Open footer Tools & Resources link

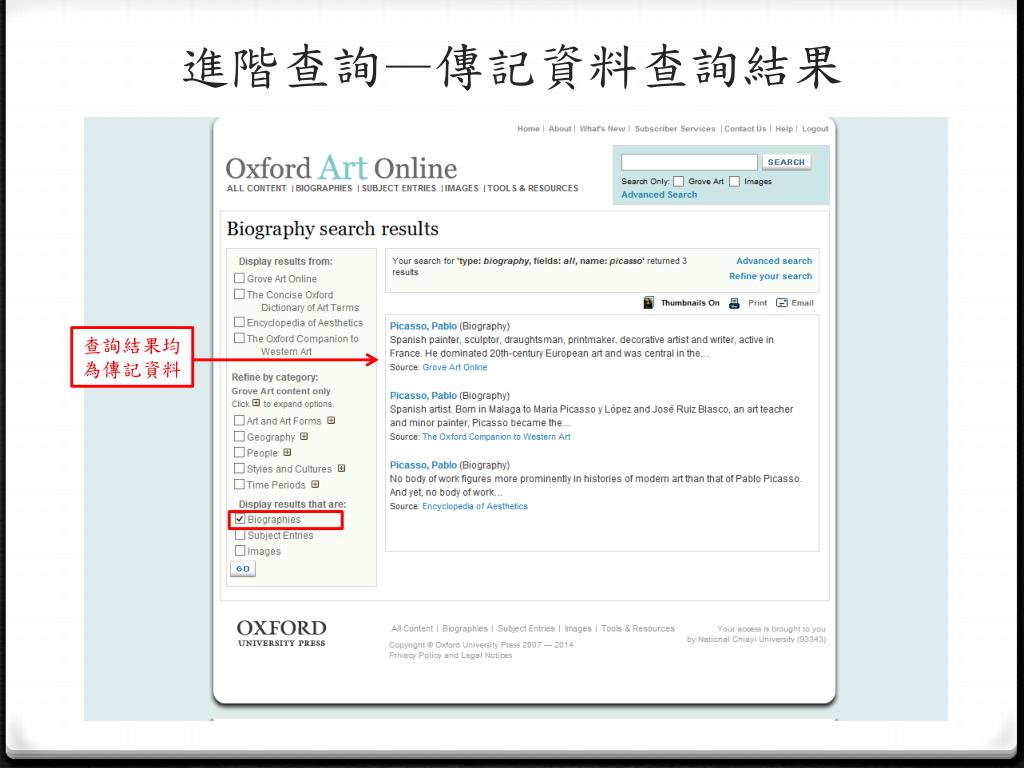tap(637, 628)
